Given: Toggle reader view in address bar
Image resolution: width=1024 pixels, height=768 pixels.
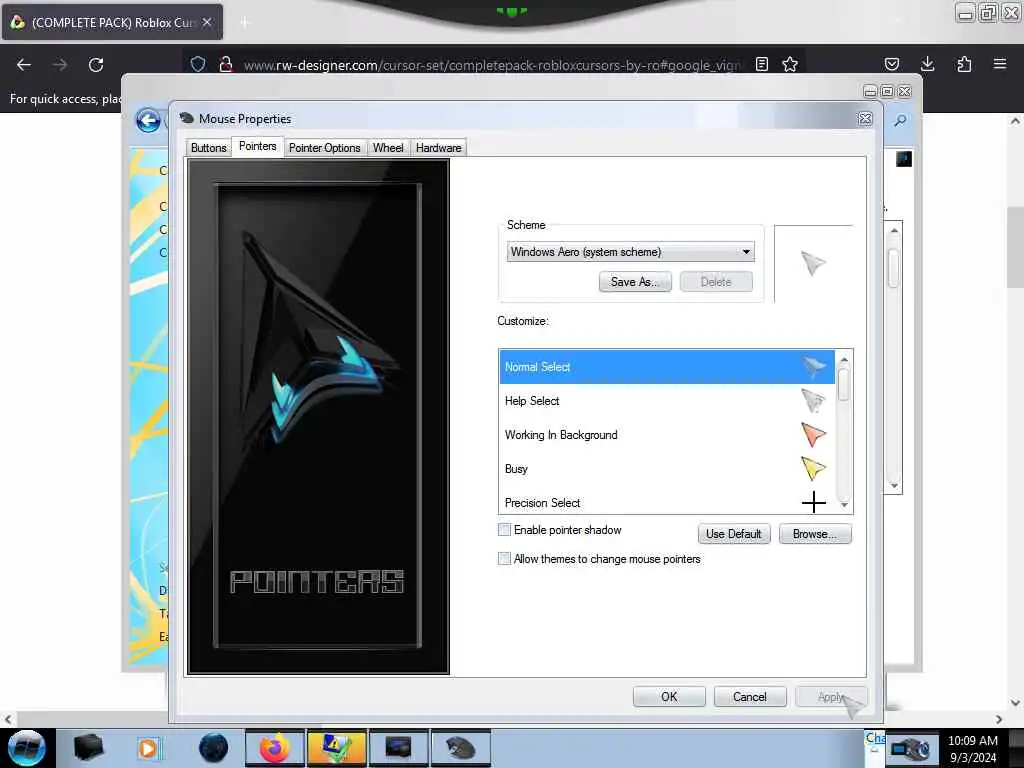Looking at the screenshot, I should click(x=761, y=64).
